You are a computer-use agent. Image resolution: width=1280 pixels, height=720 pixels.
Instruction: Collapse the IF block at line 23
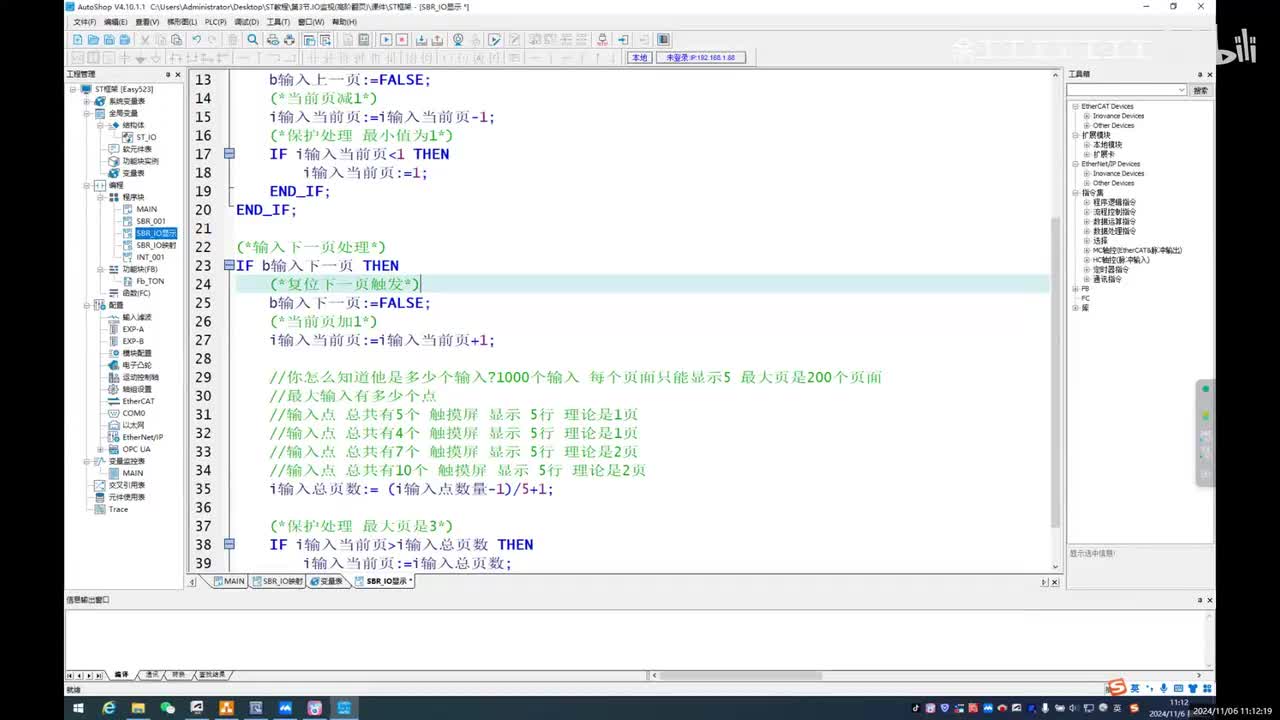[229, 266]
